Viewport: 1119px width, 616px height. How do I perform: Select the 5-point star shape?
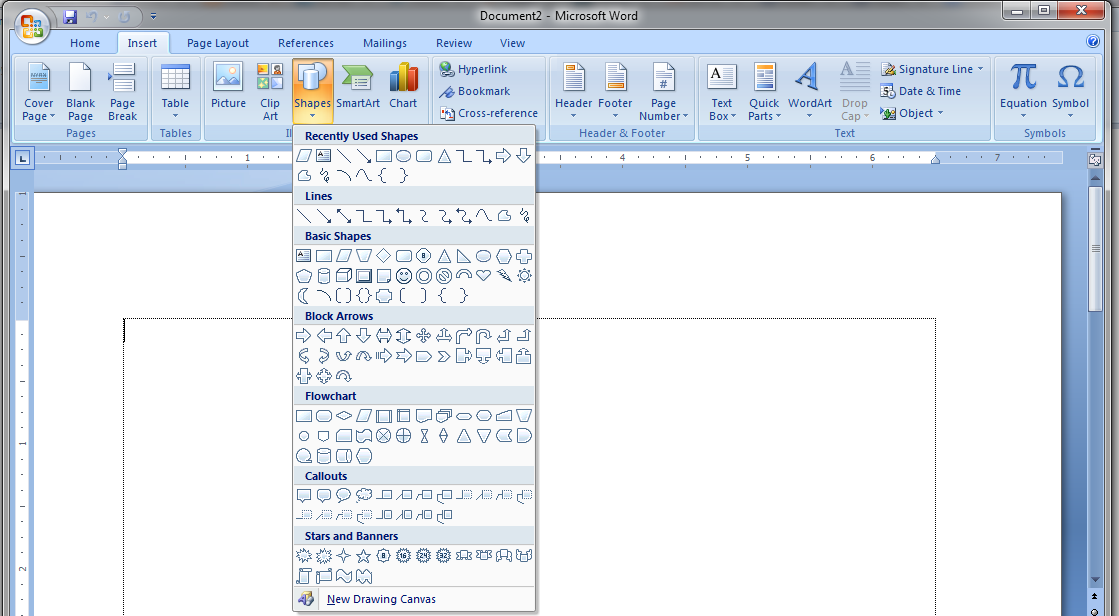coord(364,555)
